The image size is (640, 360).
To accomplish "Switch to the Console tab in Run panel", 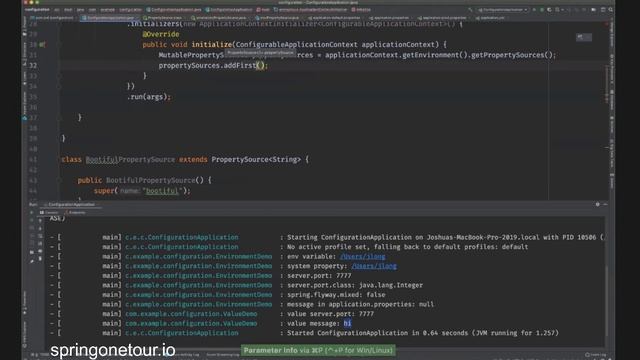I will click(49, 212).
